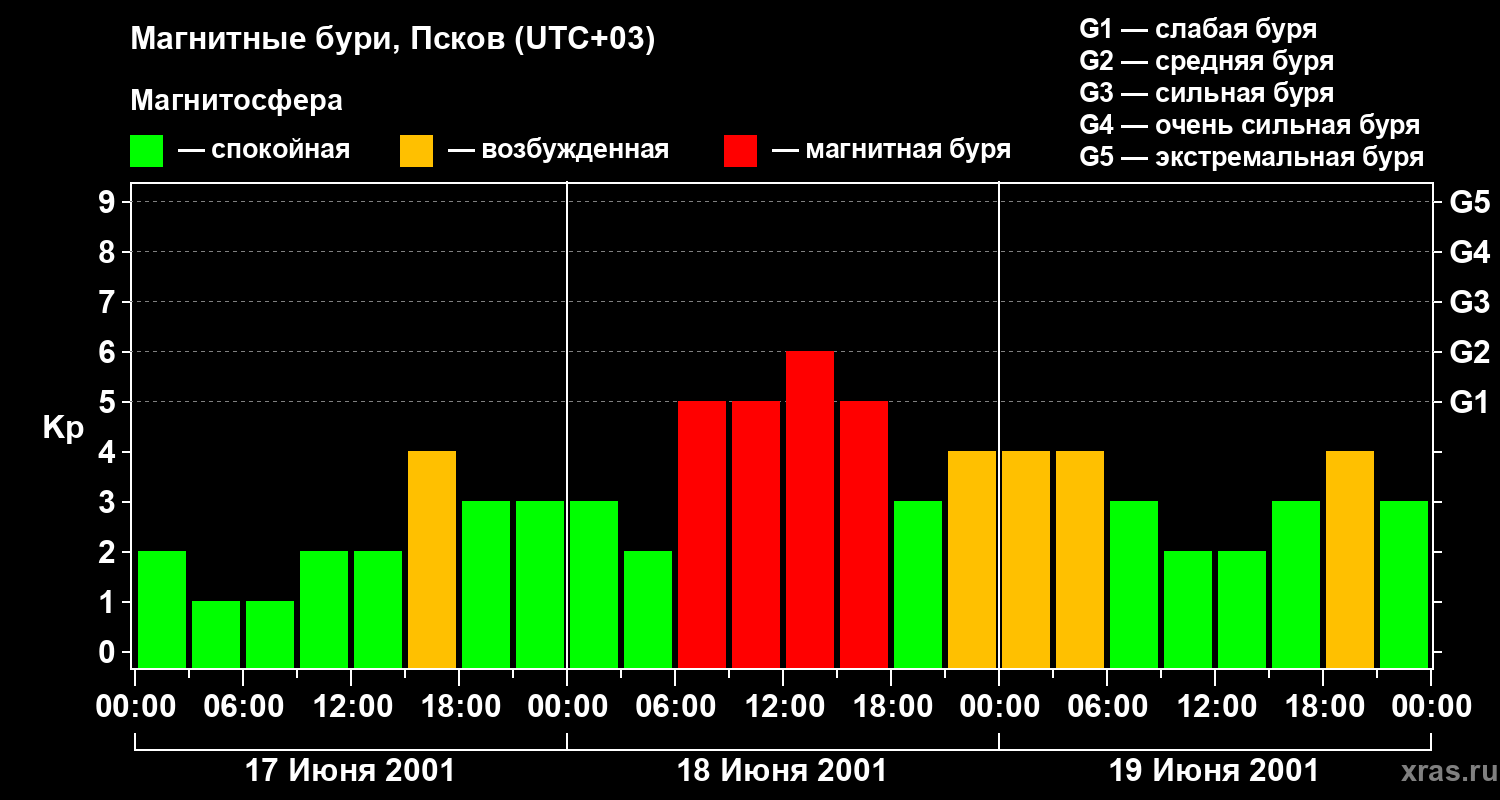Select the yellow 'возбужденная' legend swatch
This screenshot has height=800, width=1500.
pyautogui.click(x=416, y=151)
